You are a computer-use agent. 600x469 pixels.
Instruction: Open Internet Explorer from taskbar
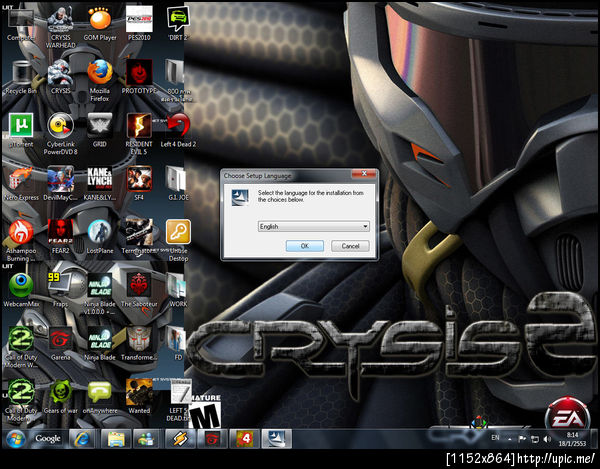click(82, 439)
